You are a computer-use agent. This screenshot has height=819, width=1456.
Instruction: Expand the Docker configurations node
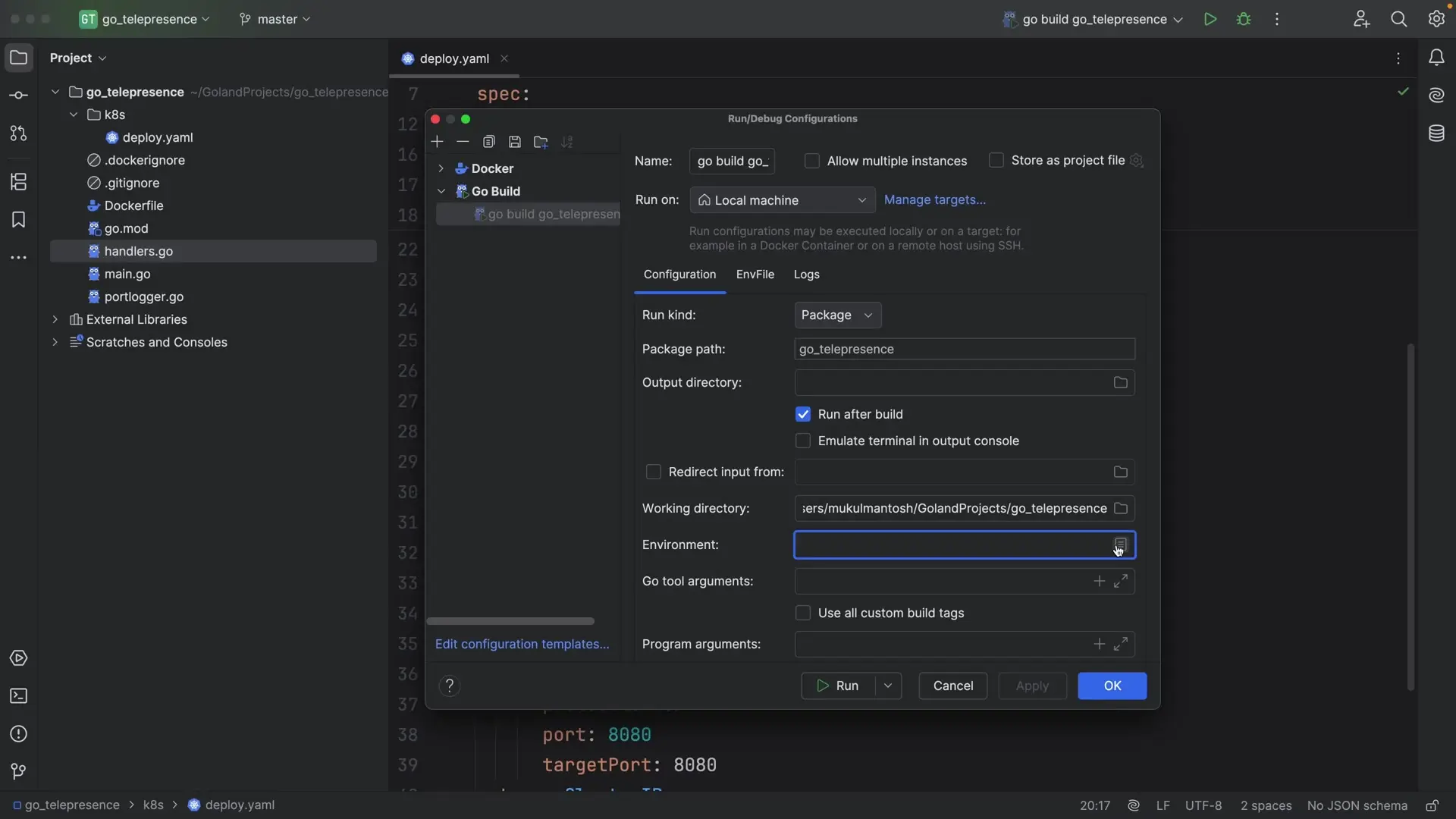point(441,168)
